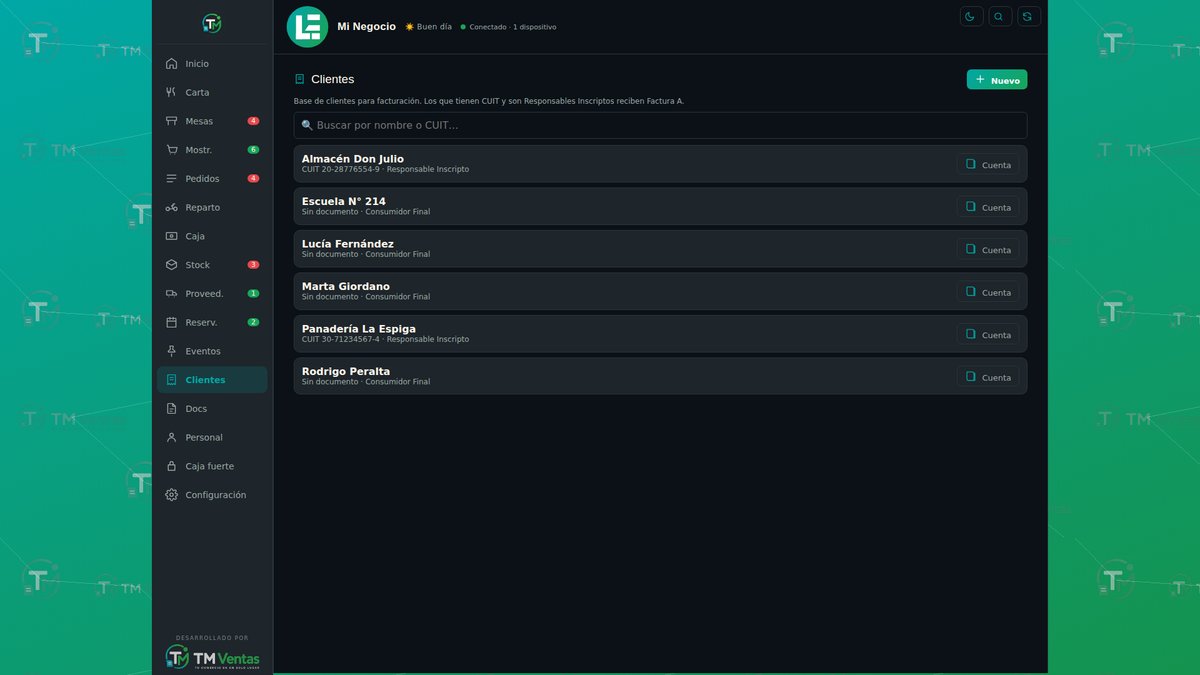The height and width of the screenshot is (675, 1200).
Task: Click the Mi Negocio logo avatar
Action: tap(307, 27)
